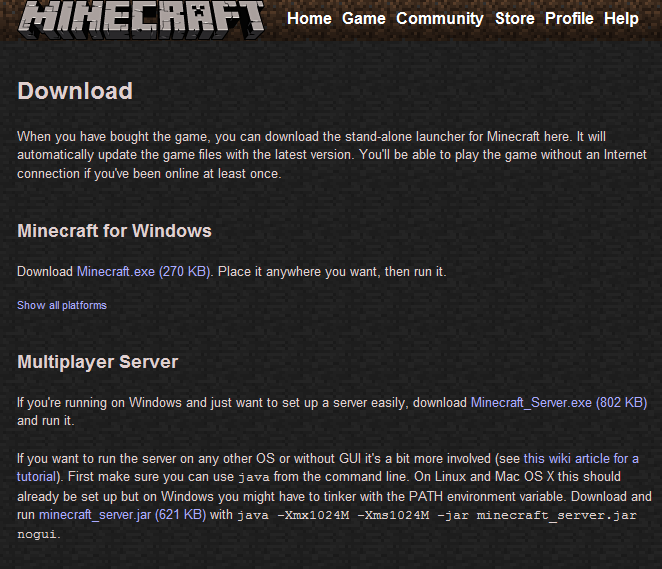The image size is (662, 569).
Task: Expand the Show all platforms link
Action: [62, 305]
